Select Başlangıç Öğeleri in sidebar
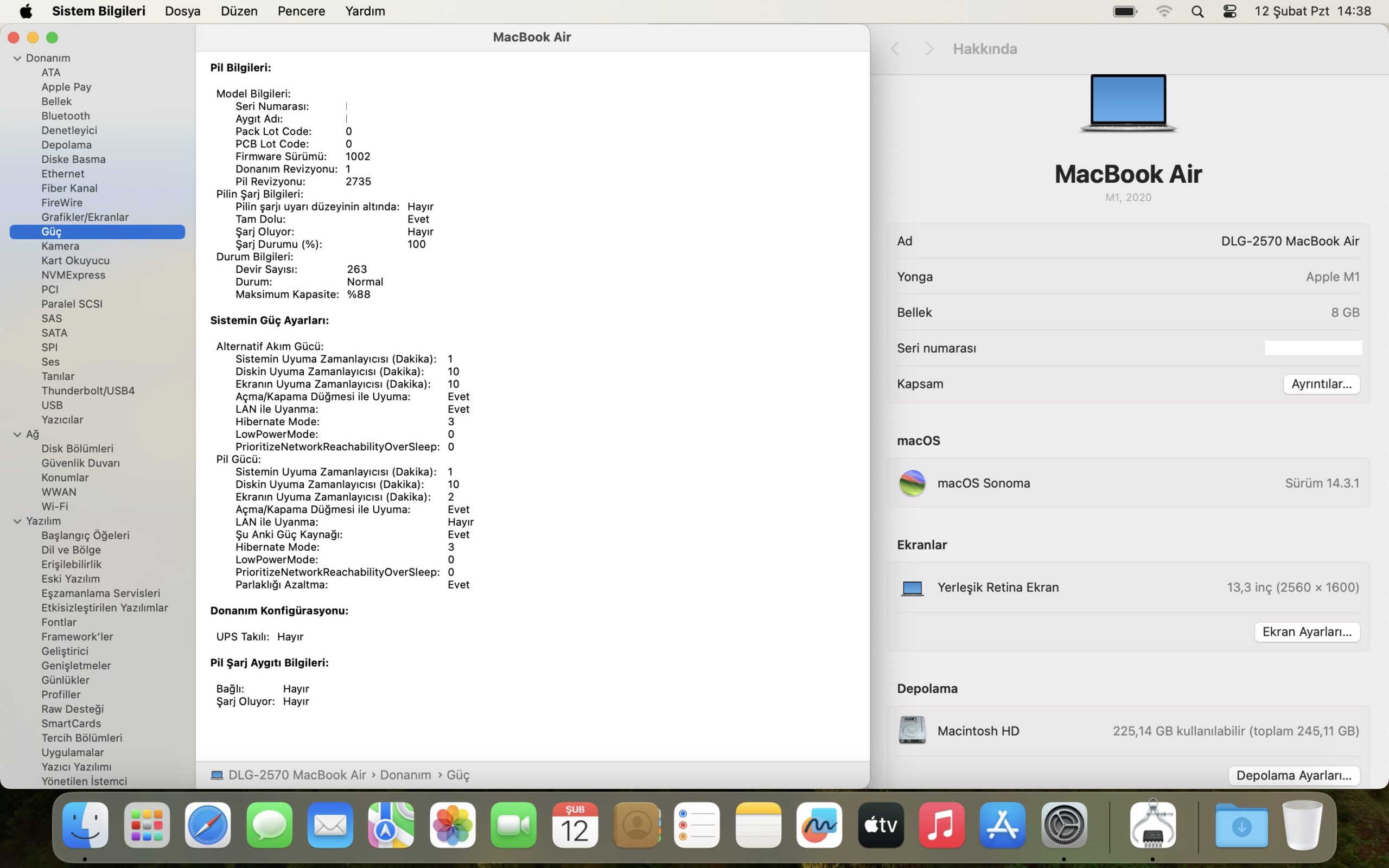Image resolution: width=1389 pixels, height=868 pixels. pos(85,535)
